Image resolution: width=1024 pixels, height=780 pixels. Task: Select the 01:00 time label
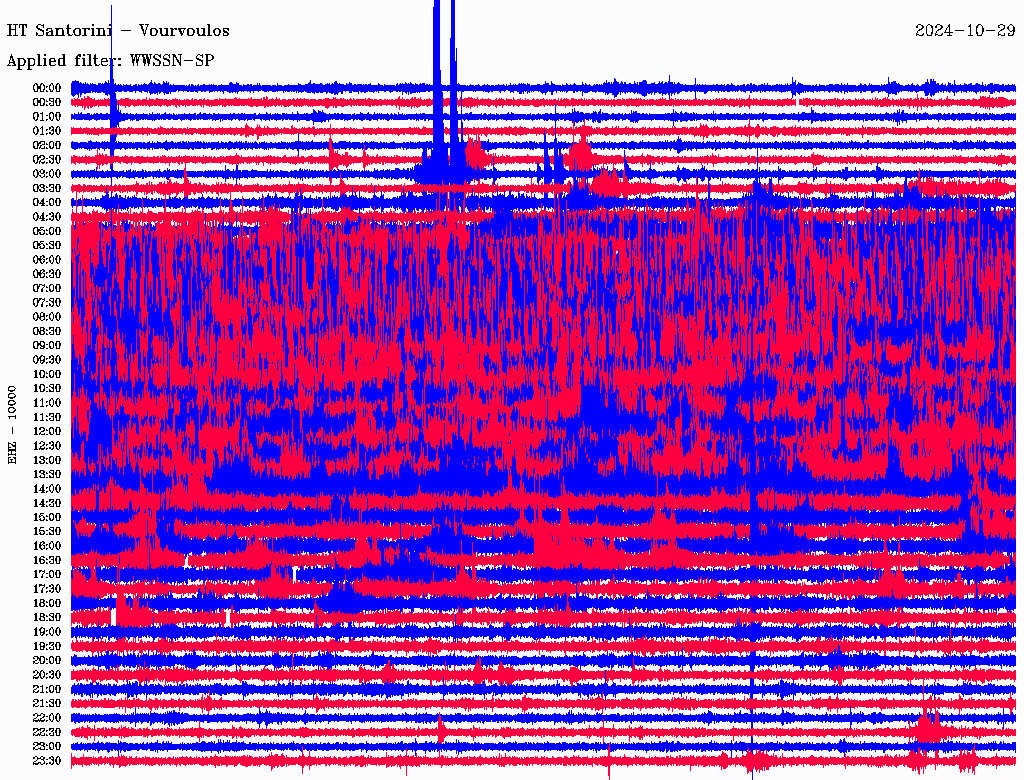pyautogui.click(x=46, y=116)
